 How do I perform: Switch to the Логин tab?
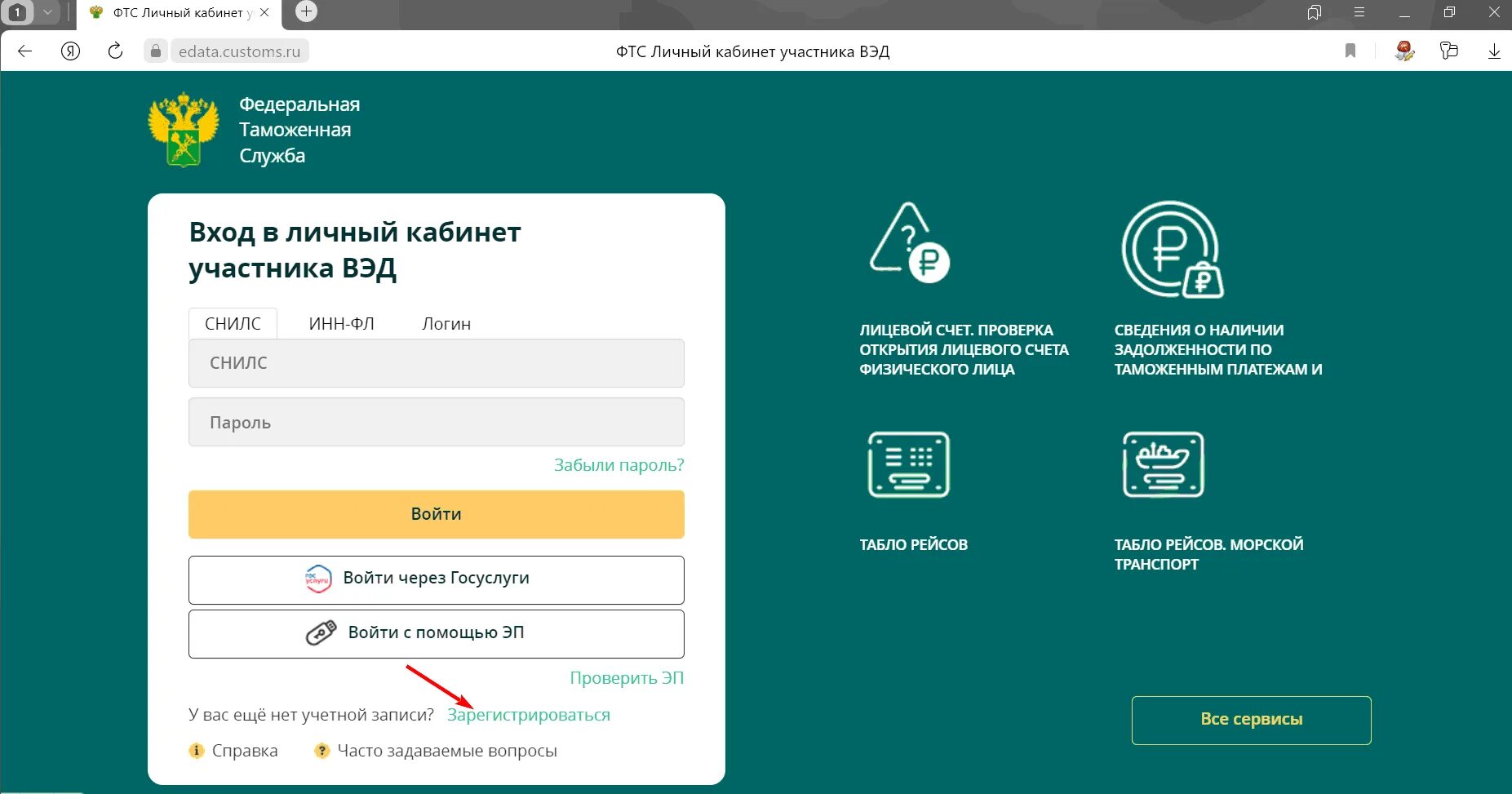[446, 324]
